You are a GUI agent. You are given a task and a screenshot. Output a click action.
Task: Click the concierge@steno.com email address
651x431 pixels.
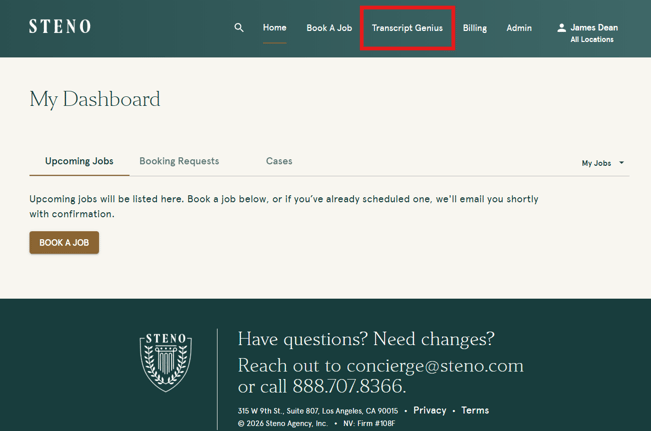[x=435, y=365]
